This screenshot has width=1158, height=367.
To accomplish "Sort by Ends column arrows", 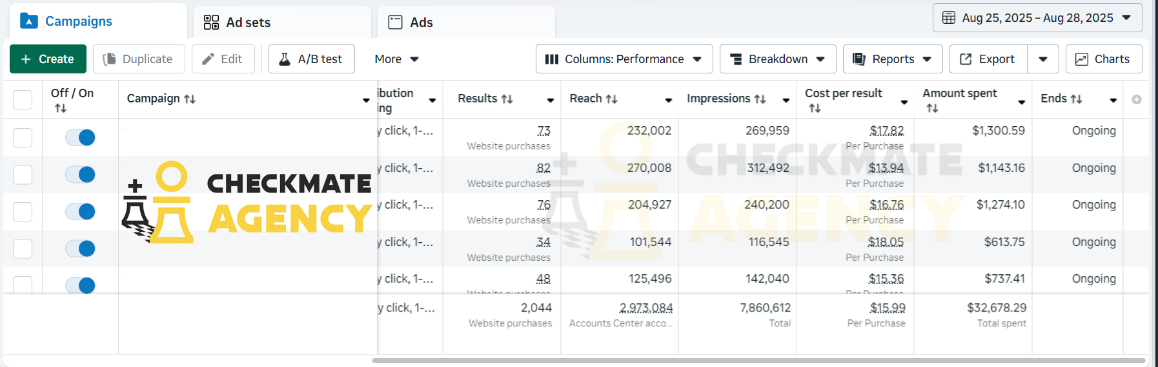I will tap(1077, 99).
